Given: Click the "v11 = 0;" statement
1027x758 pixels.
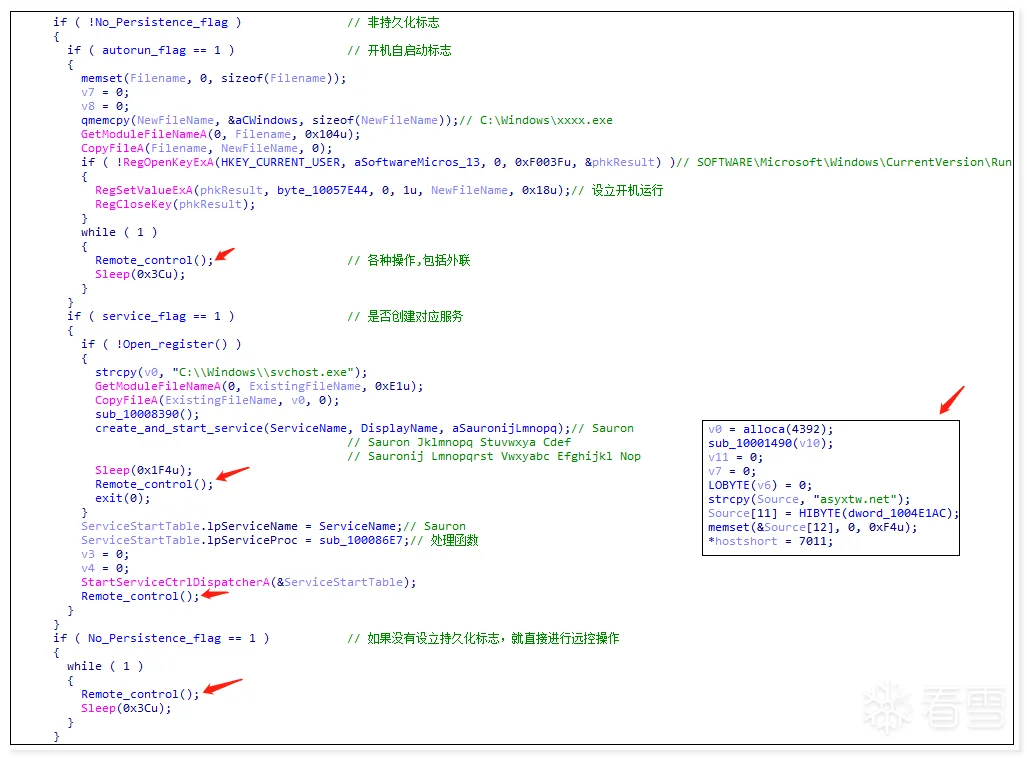Looking at the screenshot, I should tap(736, 458).
